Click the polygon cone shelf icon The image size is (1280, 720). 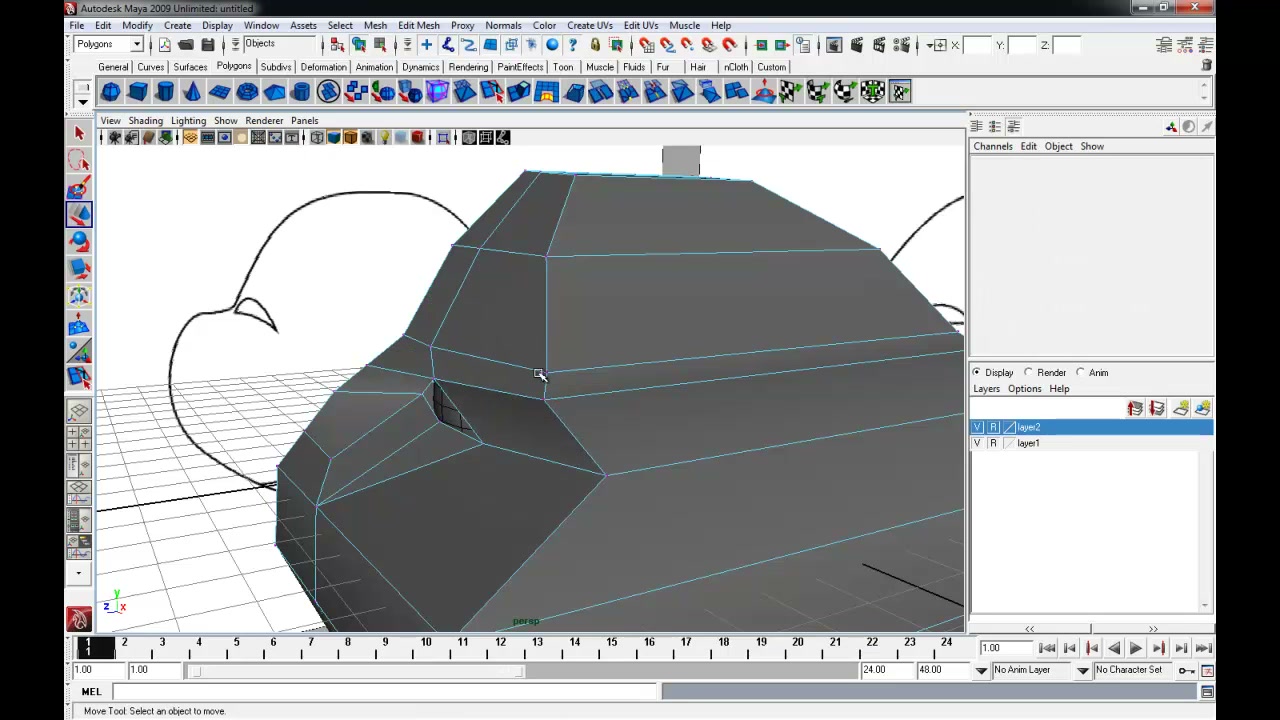pyautogui.click(x=192, y=92)
